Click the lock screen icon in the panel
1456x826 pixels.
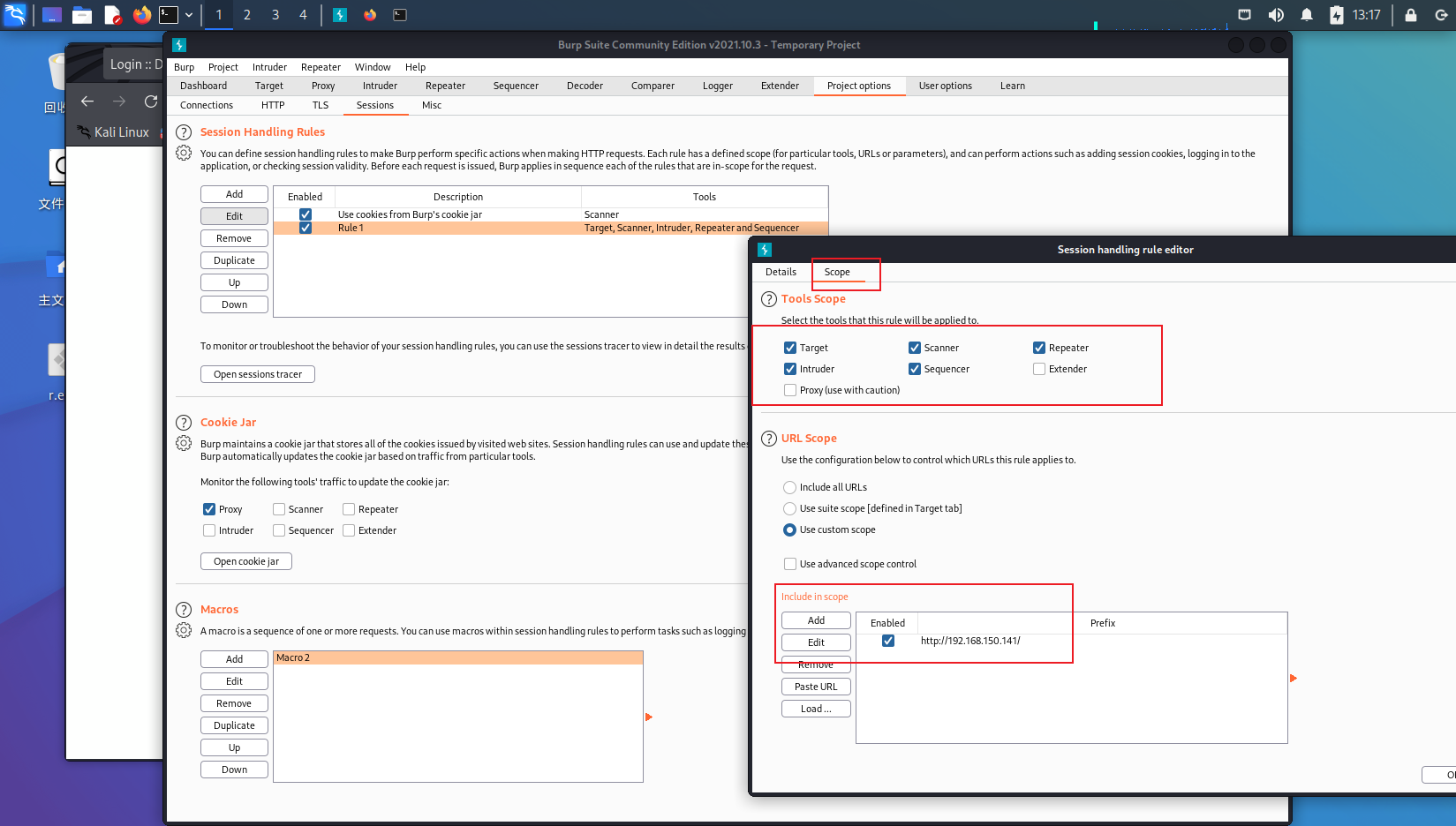click(x=1411, y=15)
